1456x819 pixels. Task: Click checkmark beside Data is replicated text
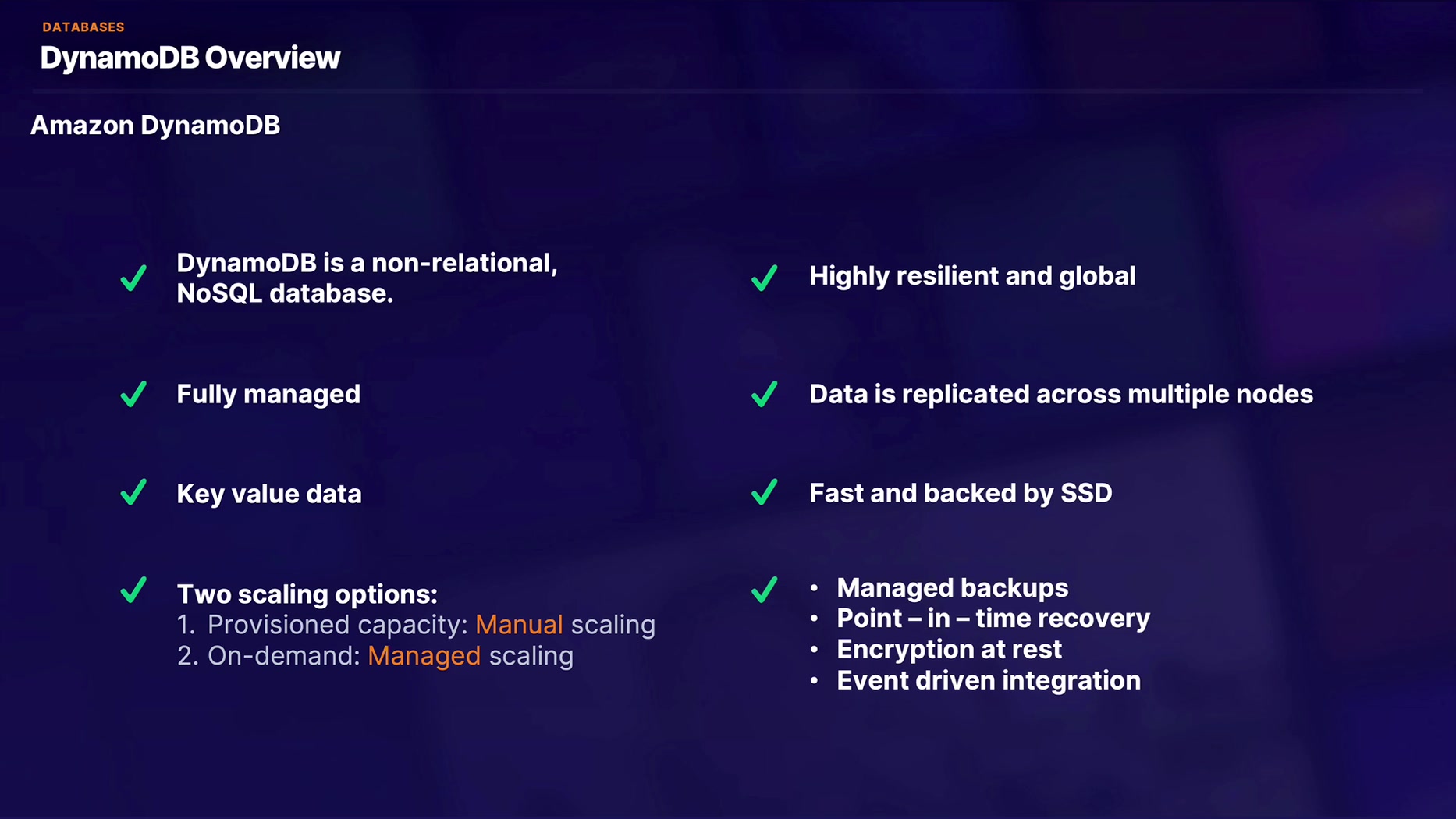tap(764, 394)
